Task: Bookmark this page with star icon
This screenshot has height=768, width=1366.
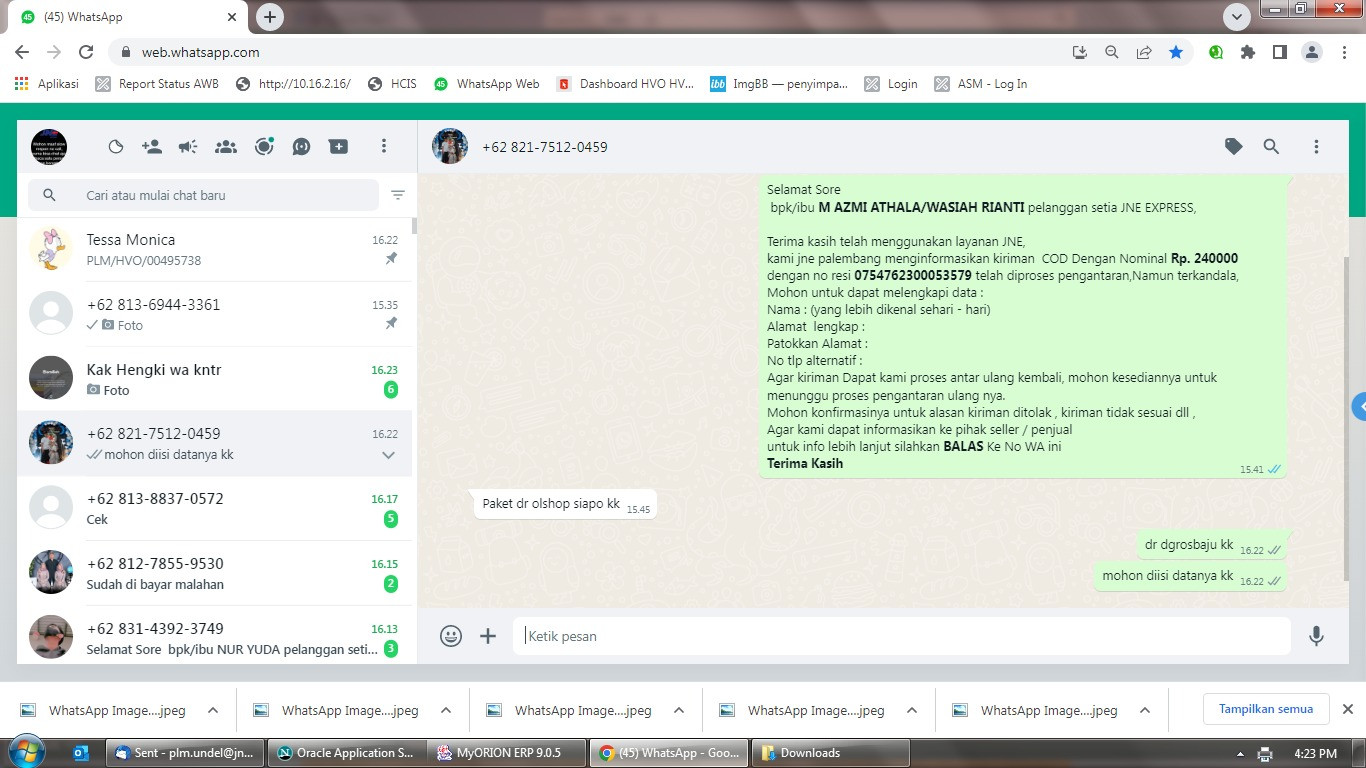Action: click(1176, 52)
